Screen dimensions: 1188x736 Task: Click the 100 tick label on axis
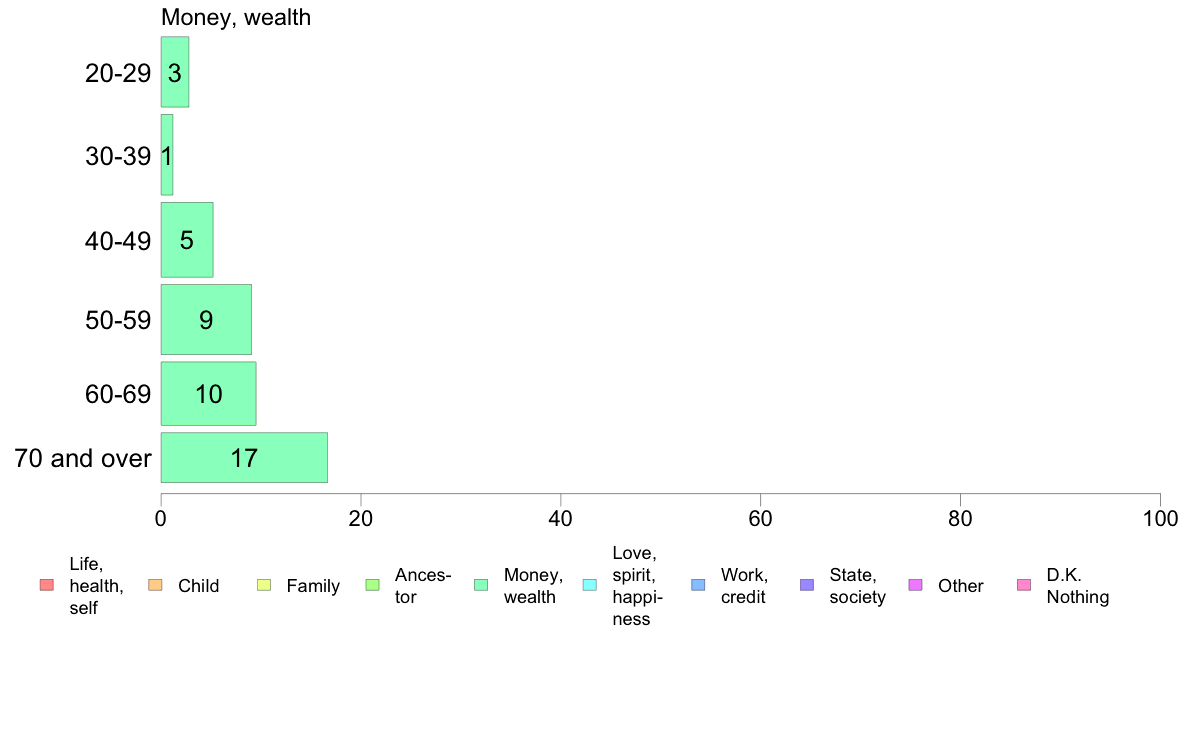click(x=1160, y=518)
